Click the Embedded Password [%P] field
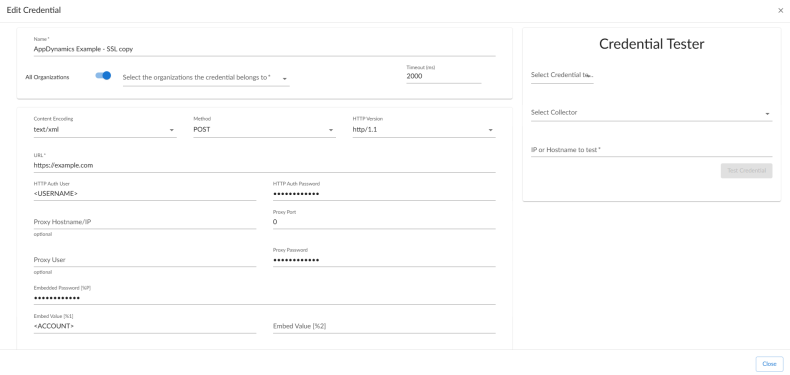The image size is (790, 375). tap(265, 298)
